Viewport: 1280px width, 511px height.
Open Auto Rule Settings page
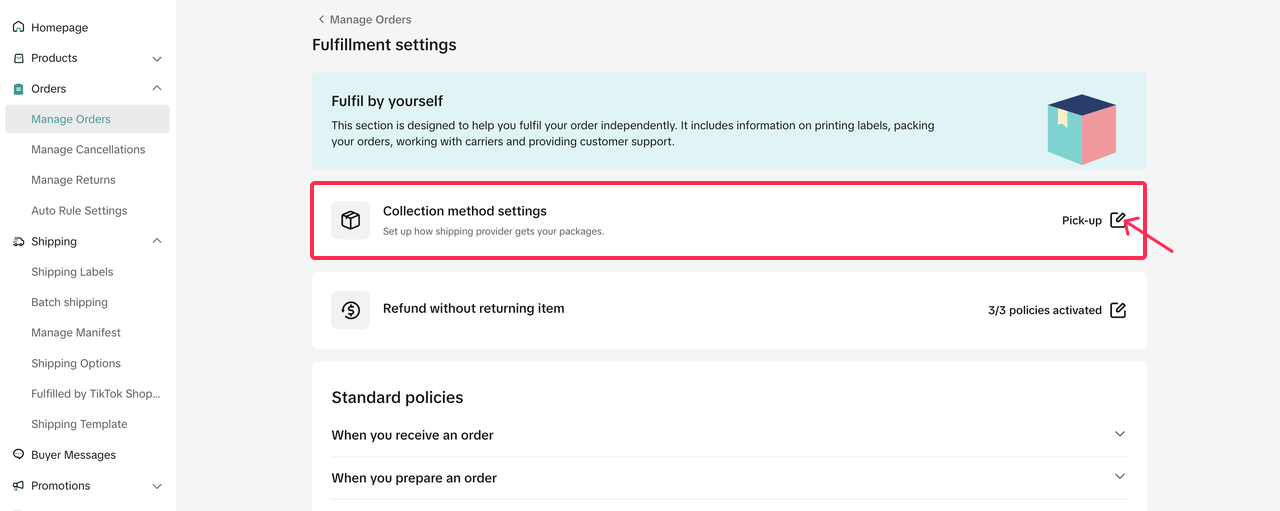pyautogui.click(x=79, y=211)
